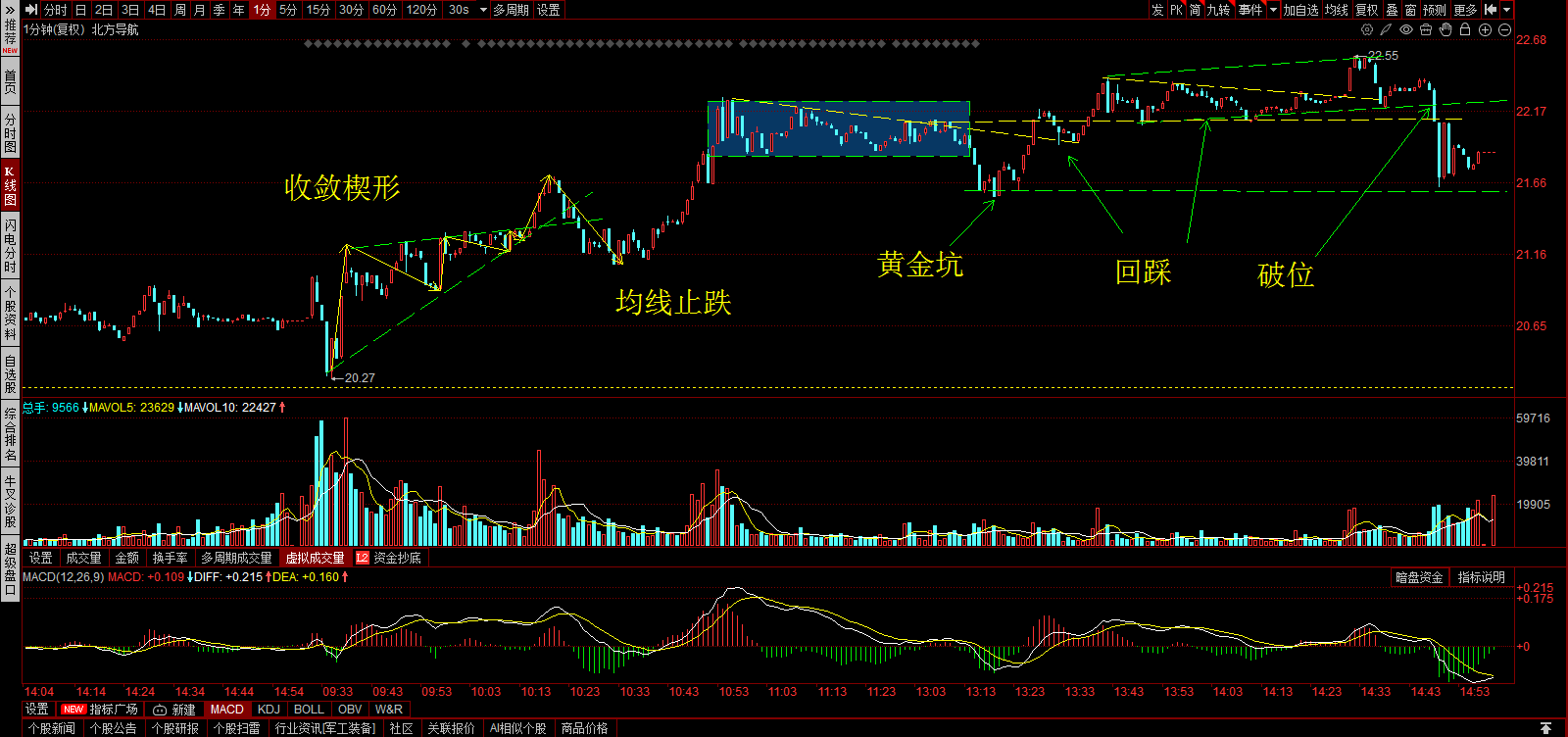
Task: Open the 个股新闻 bottom tab
Action: (52, 728)
